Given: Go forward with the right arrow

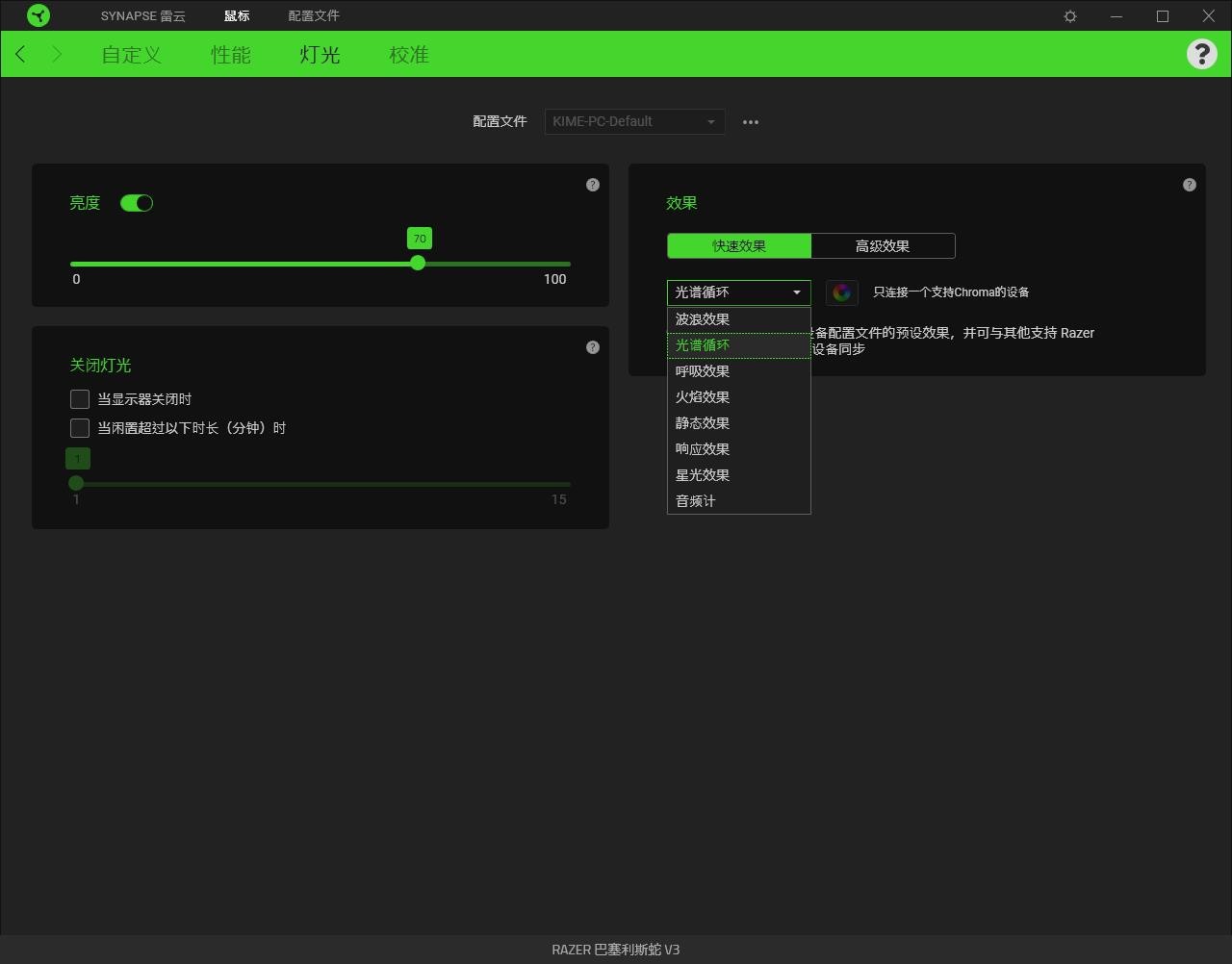Looking at the screenshot, I should point(57,55).
